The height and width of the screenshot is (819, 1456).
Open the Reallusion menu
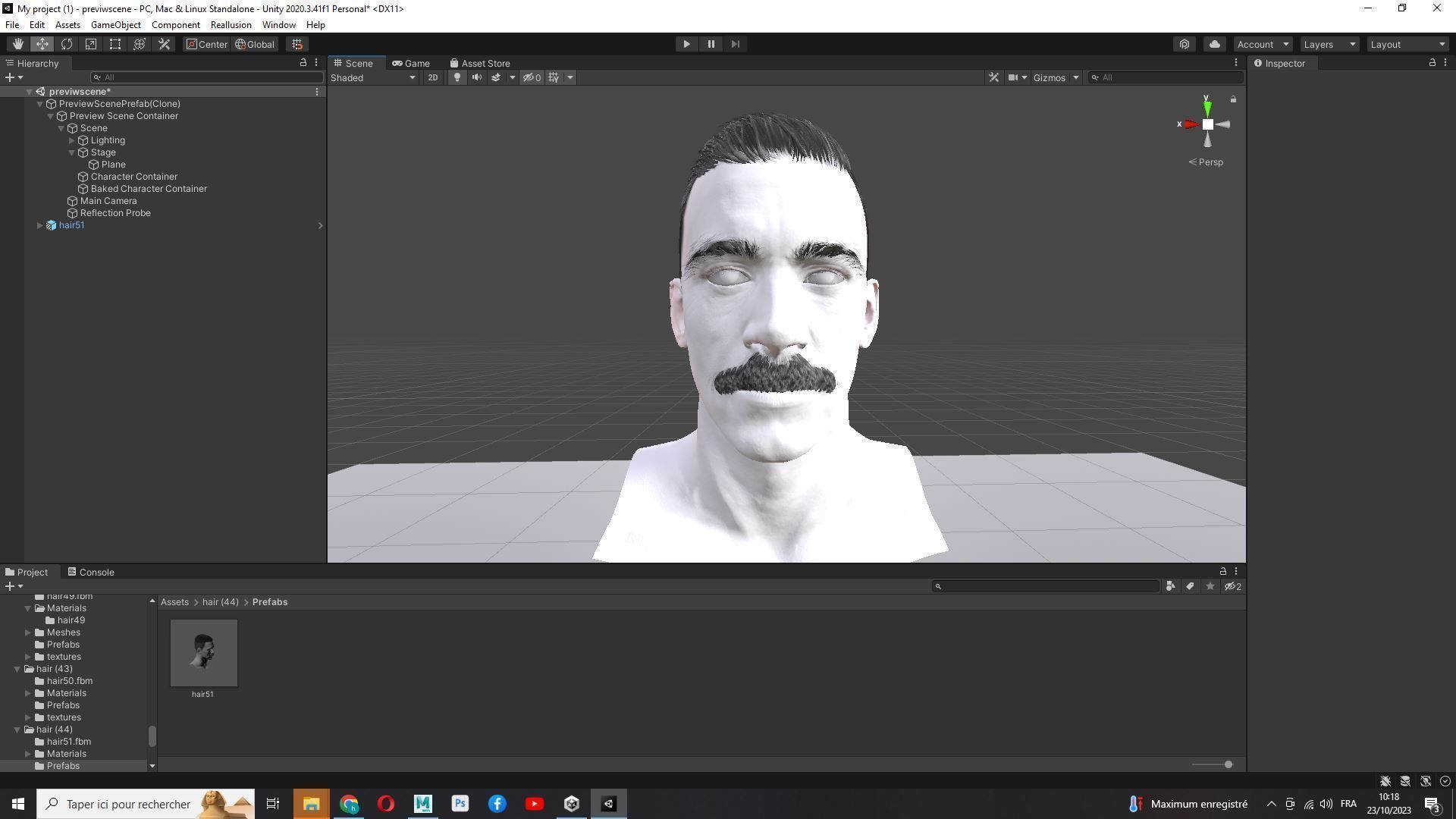pyautogui.click(x=231, y=24)
